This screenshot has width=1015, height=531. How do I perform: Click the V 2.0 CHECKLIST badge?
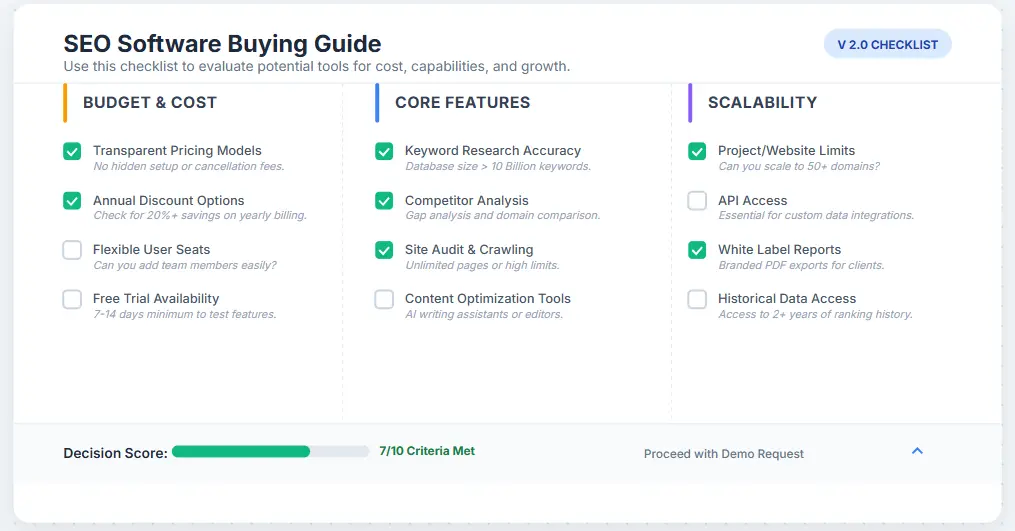[x=887, y=45]
